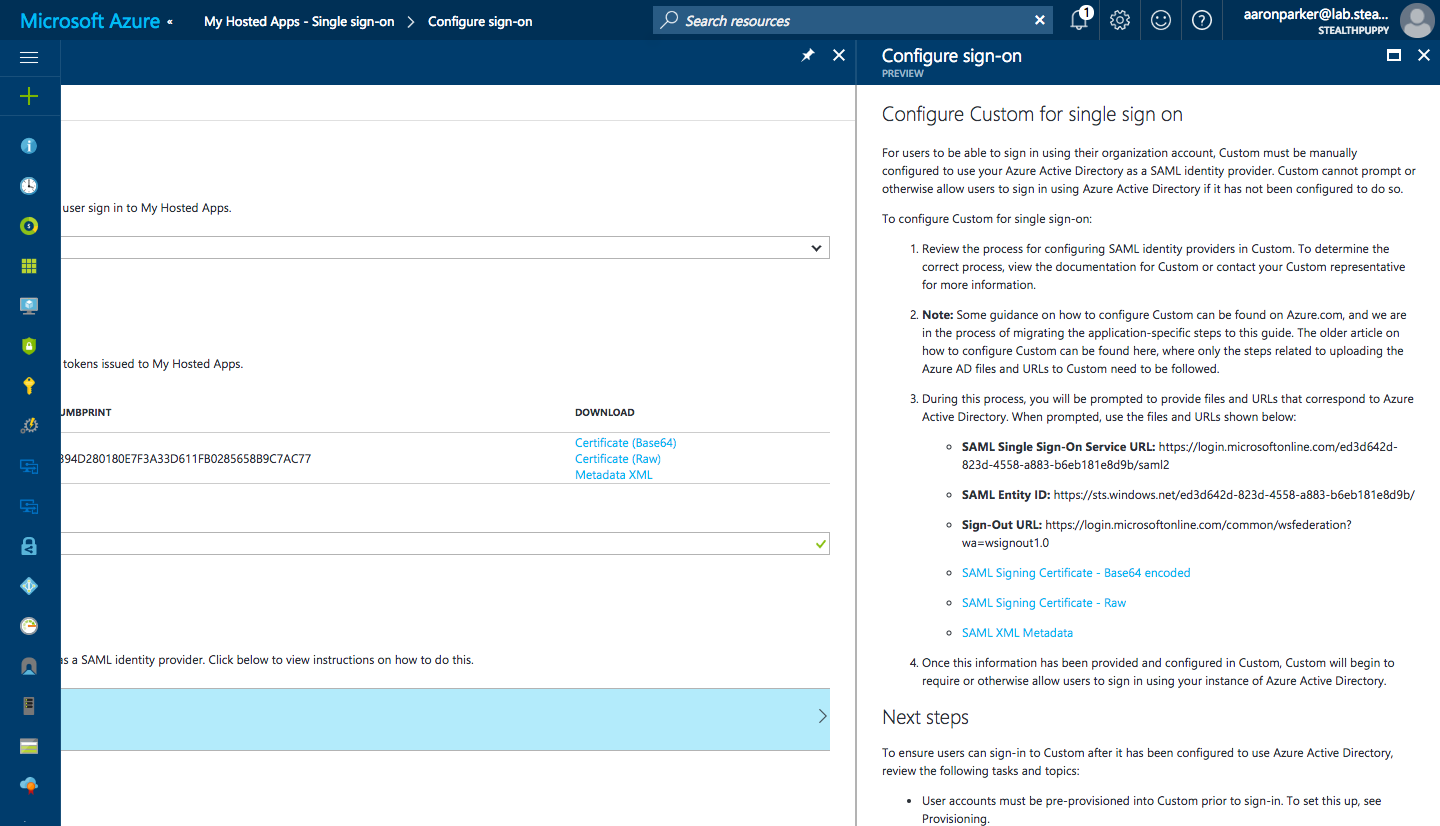Click the Configure Custom for single sign on heading
Image resolution: width=1440 pixels, height=826 pixels.
coord(1032,115)
